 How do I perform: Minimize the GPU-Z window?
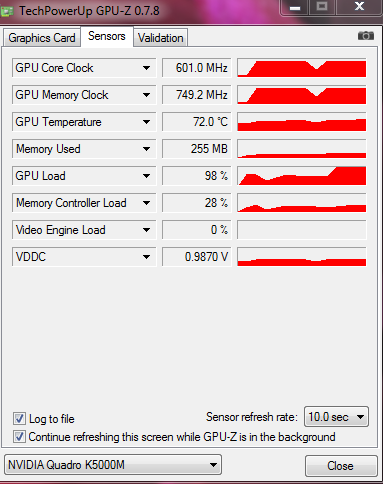[x=295, y=7]
